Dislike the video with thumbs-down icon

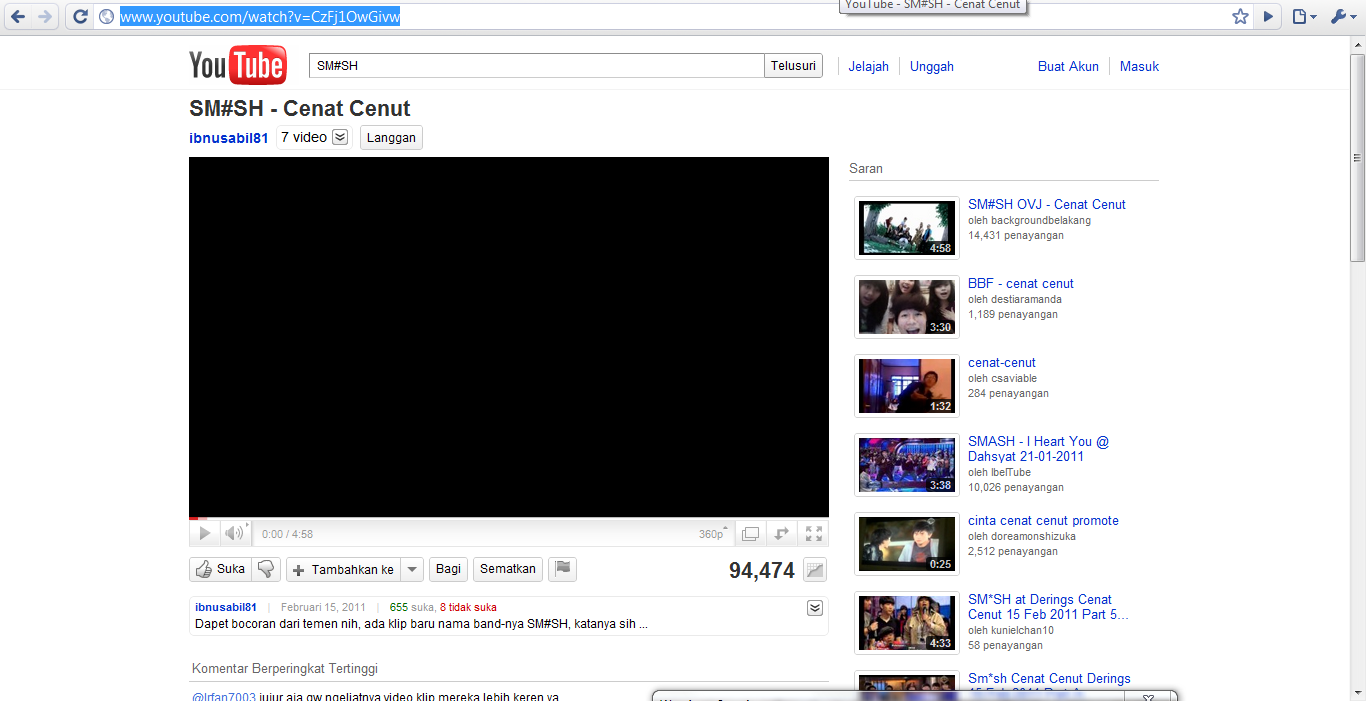(x=266, y=569)
